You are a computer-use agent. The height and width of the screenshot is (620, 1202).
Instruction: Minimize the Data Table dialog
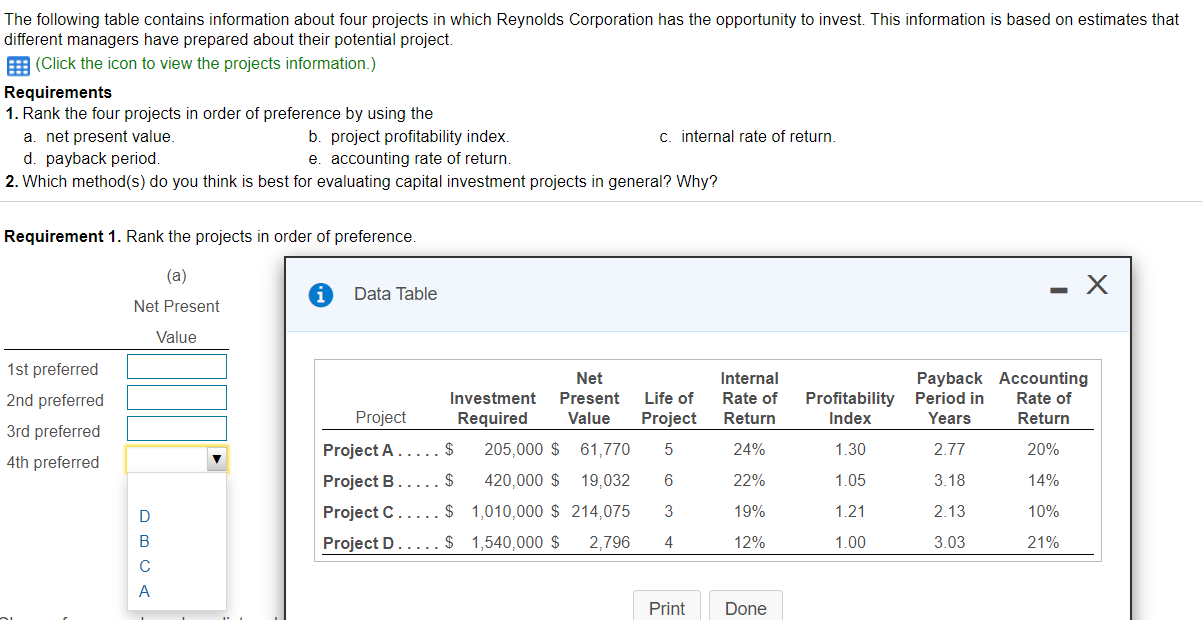1059,289
